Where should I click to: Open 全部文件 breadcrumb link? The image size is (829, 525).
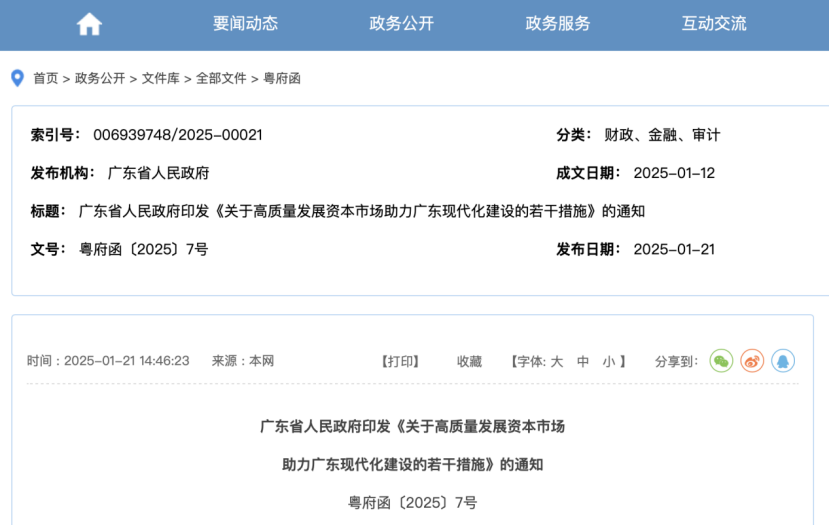pyautogui.click(x=221, y=78)
